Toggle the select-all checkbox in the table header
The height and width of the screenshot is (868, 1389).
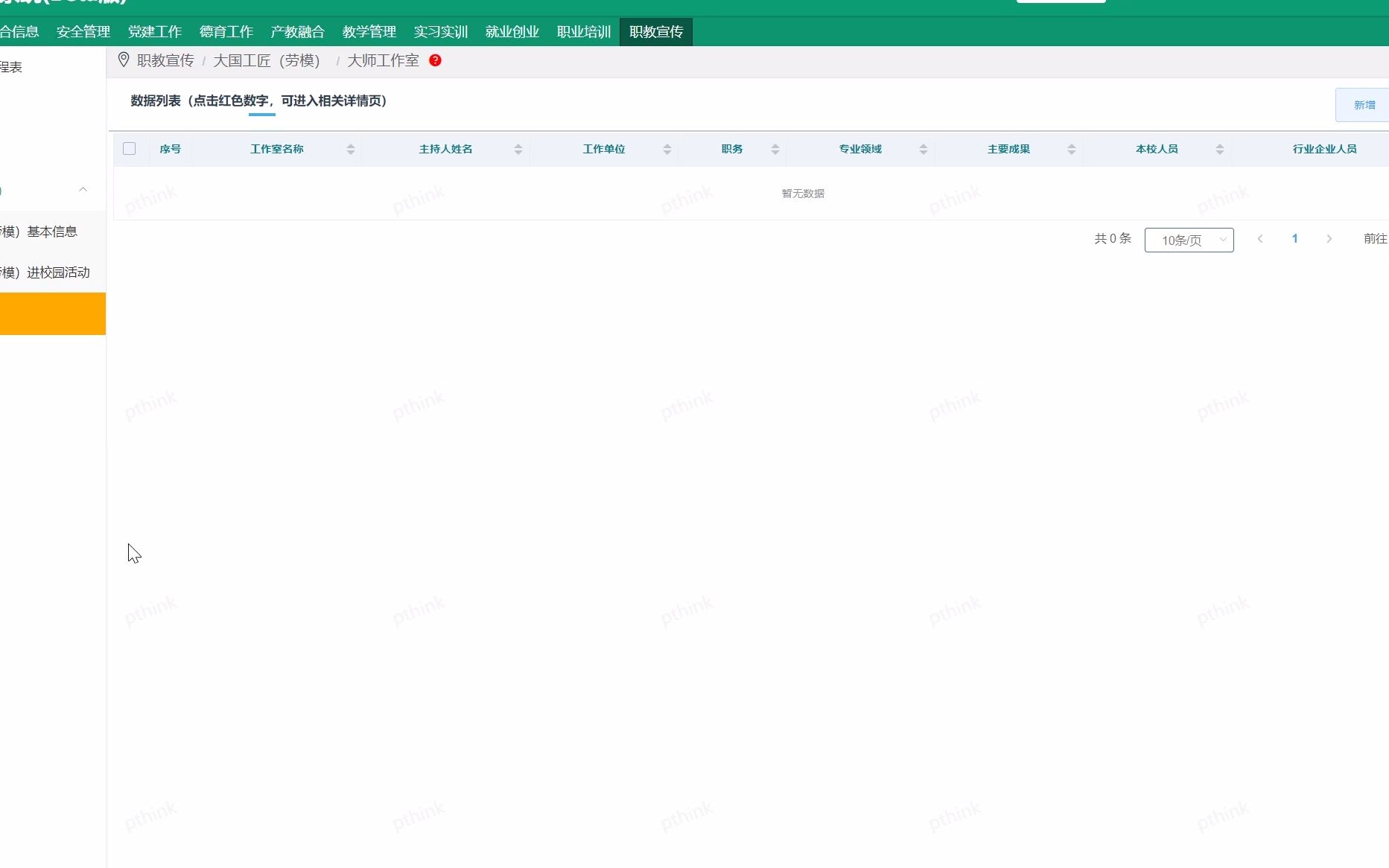(x=130, y=149)
